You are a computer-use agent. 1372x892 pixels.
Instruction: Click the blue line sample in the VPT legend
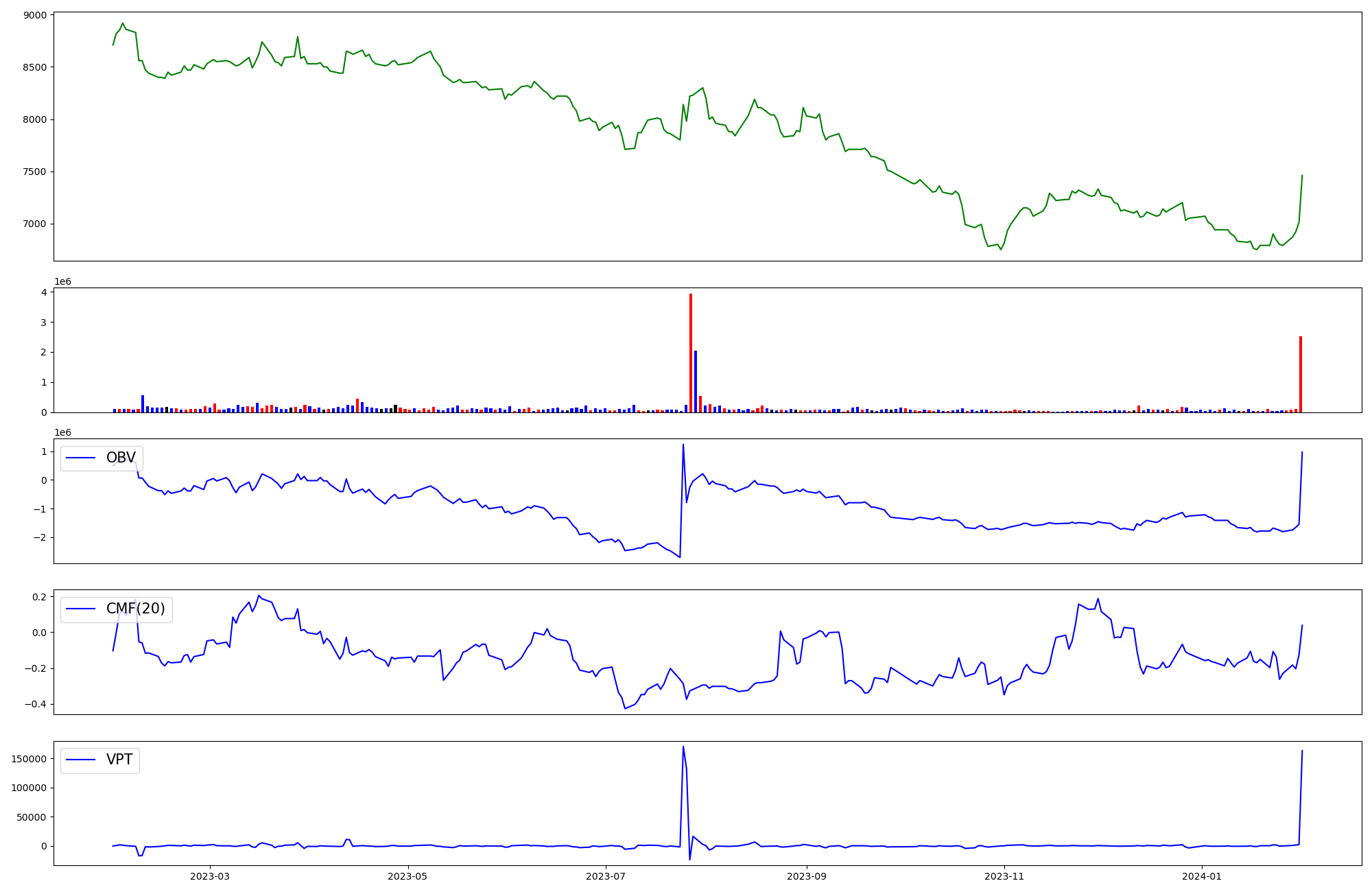[x=81, y=760]
